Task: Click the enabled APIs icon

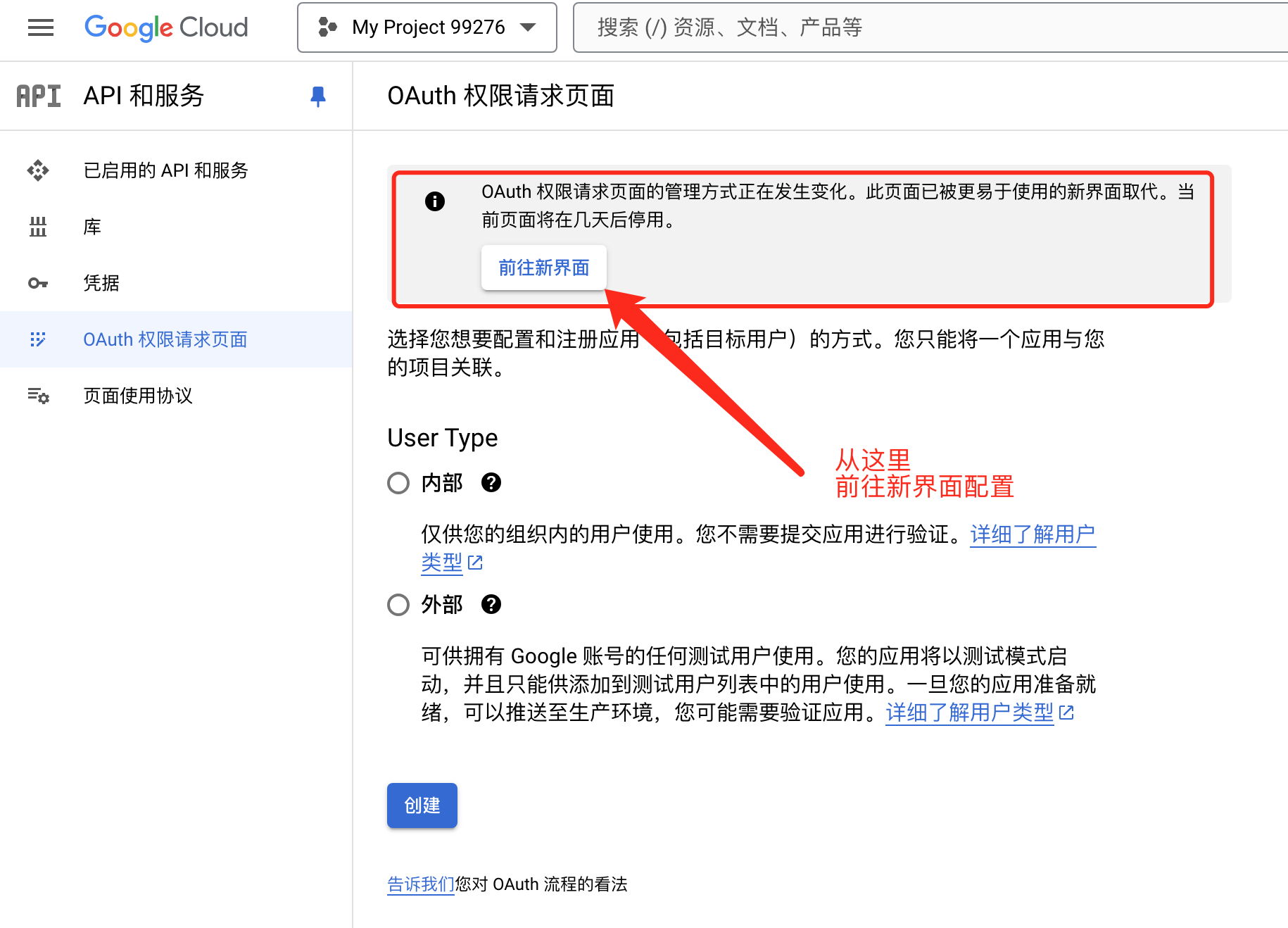Action: click(38, 170)
